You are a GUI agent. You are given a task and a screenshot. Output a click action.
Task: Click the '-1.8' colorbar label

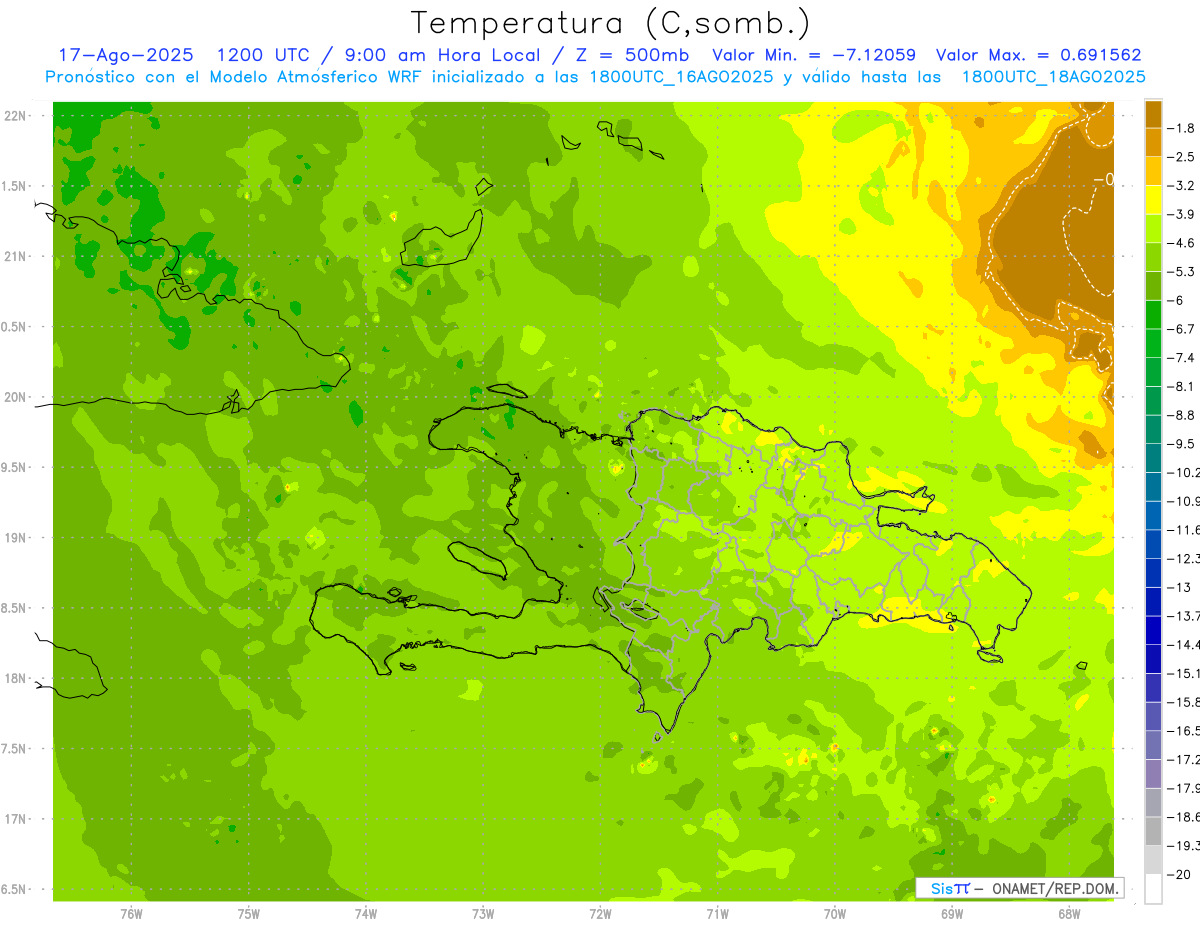click(x=1183, y=128)
